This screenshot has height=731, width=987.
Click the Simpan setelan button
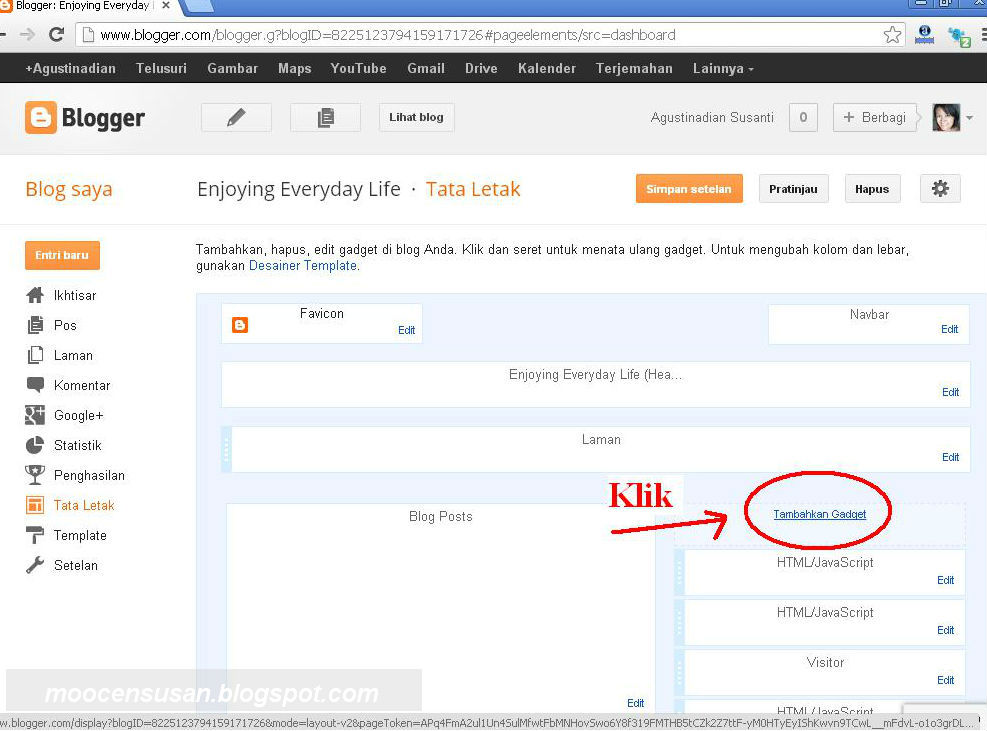coord(689,188)
